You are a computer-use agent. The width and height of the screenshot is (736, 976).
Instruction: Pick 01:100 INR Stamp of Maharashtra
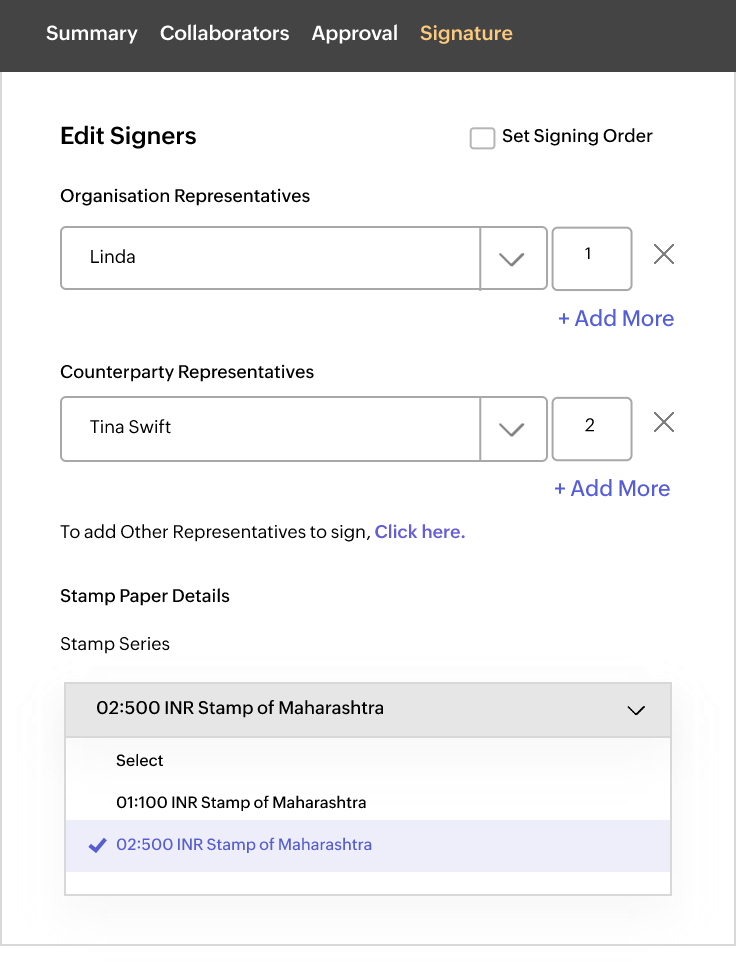coord(241,803)
